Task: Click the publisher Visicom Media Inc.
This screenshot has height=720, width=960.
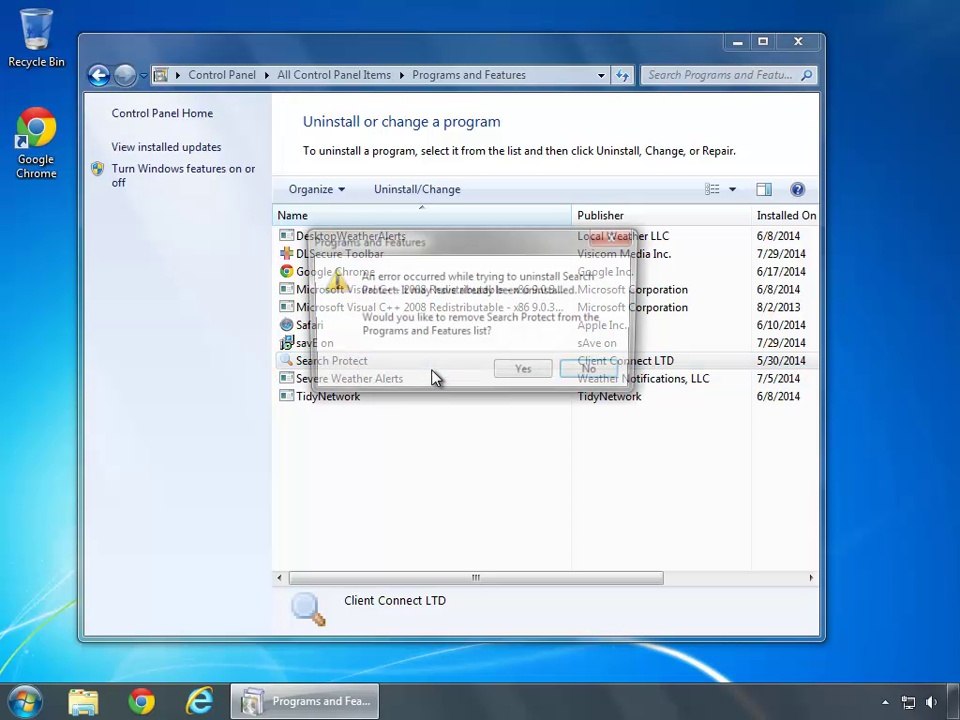Action: click(624, 253)
